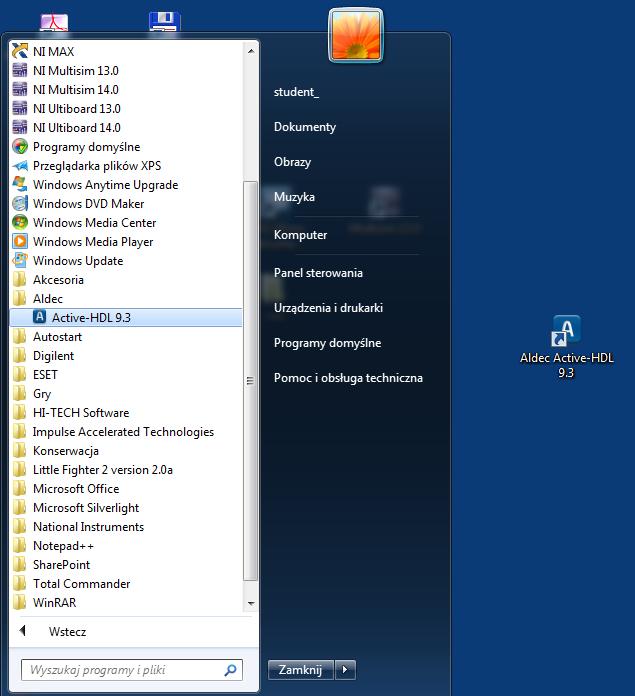This screenshot has height=696, width=635.
Task: Open Dokumenty from the right pane
Action: 305,127
